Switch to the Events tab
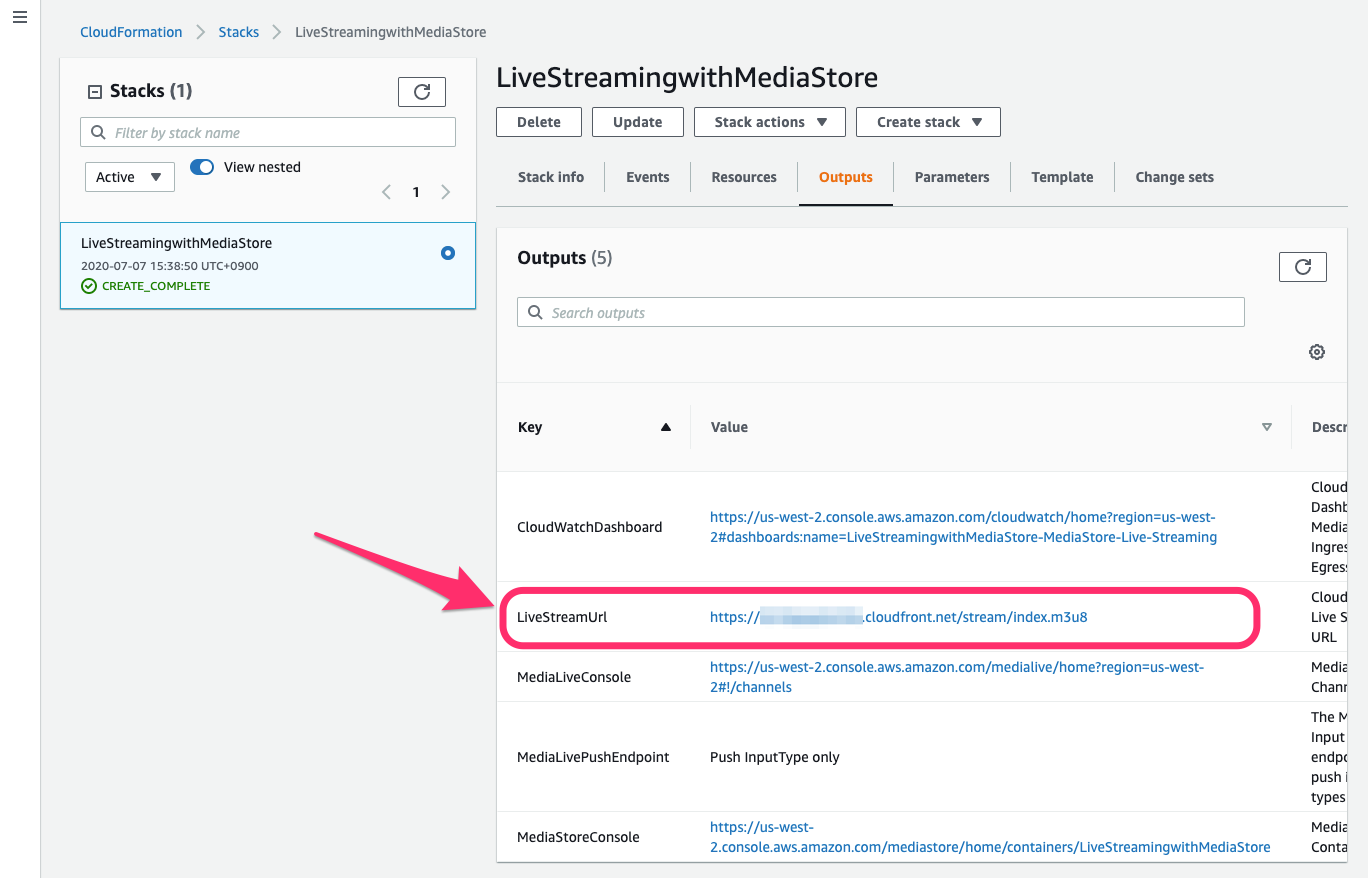The width and height of the screenshot is (1368, 878). pyautogui.click(x=648, y=177)
